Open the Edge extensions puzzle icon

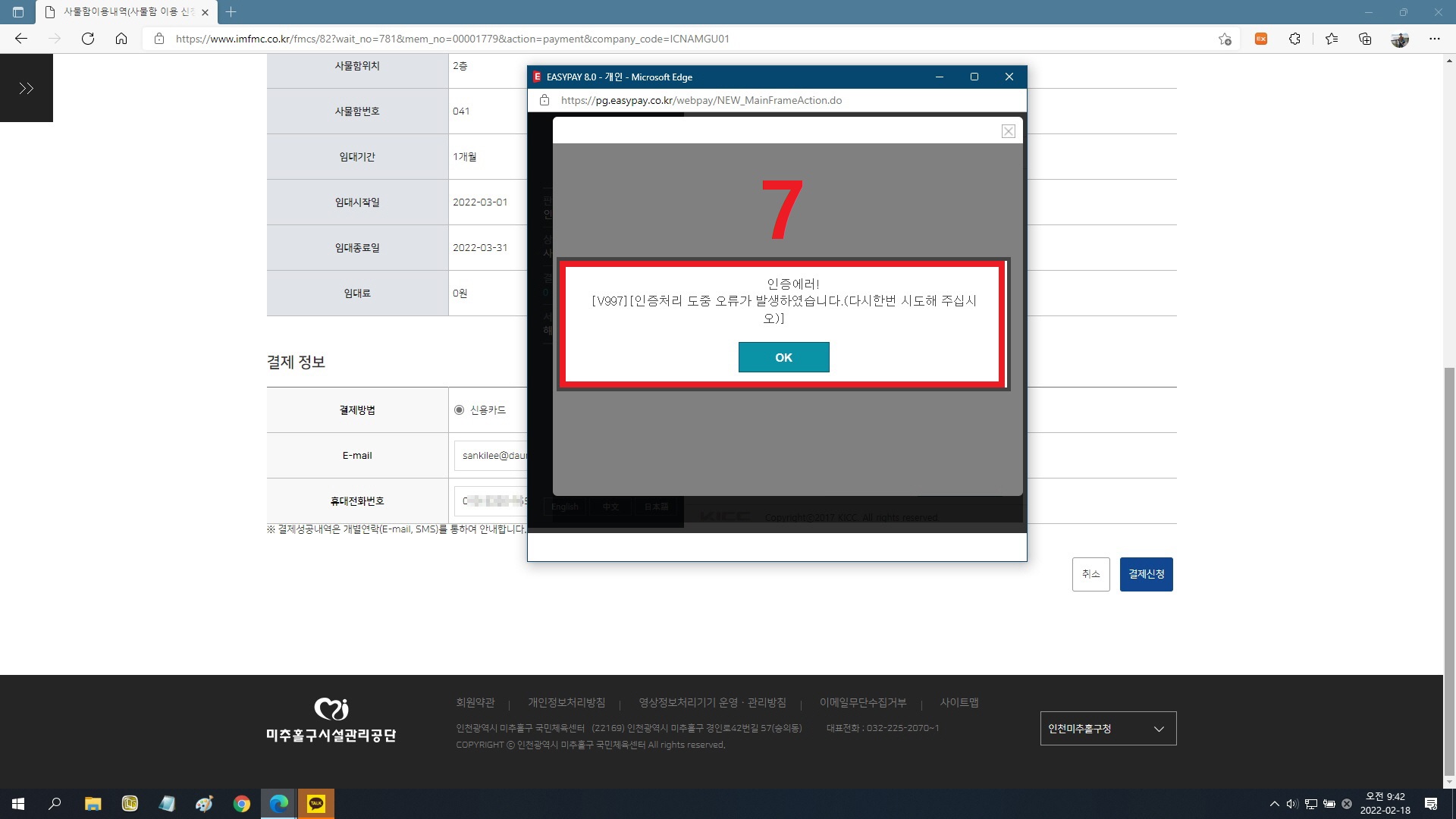point(1294,39)
